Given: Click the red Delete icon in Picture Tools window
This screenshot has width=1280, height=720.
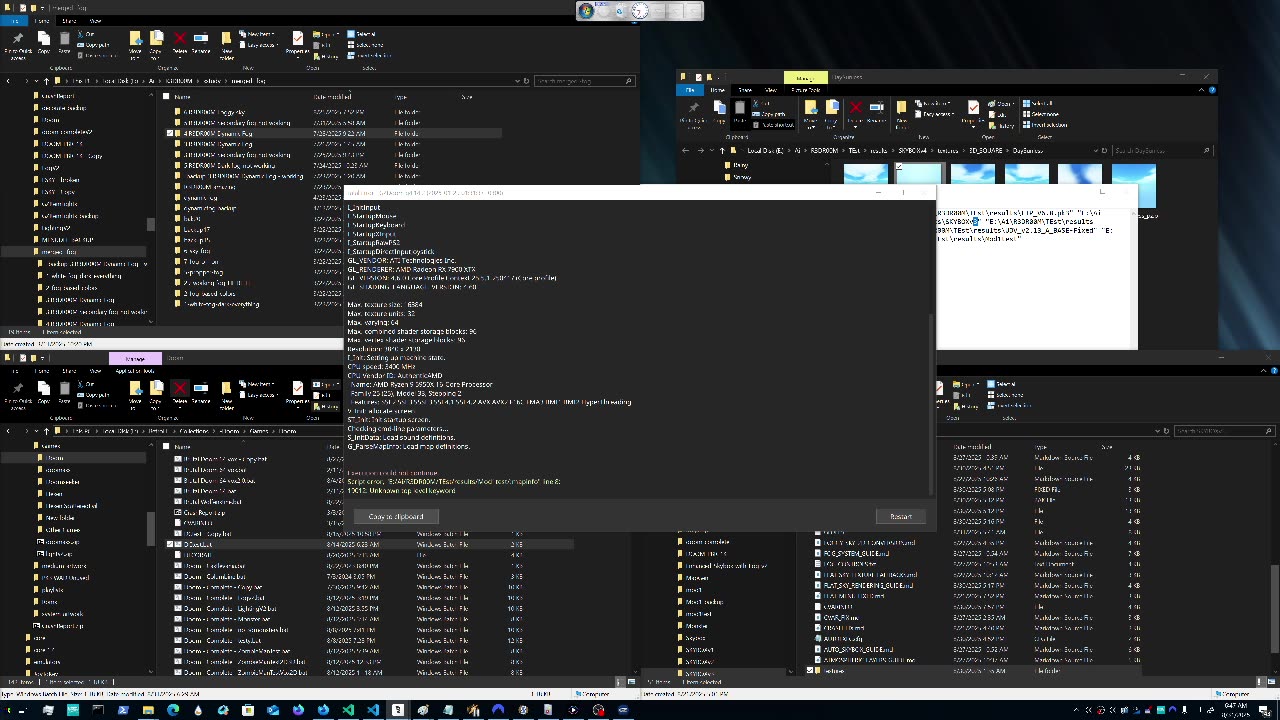Looking at the screenshot, I should (855, 107).
